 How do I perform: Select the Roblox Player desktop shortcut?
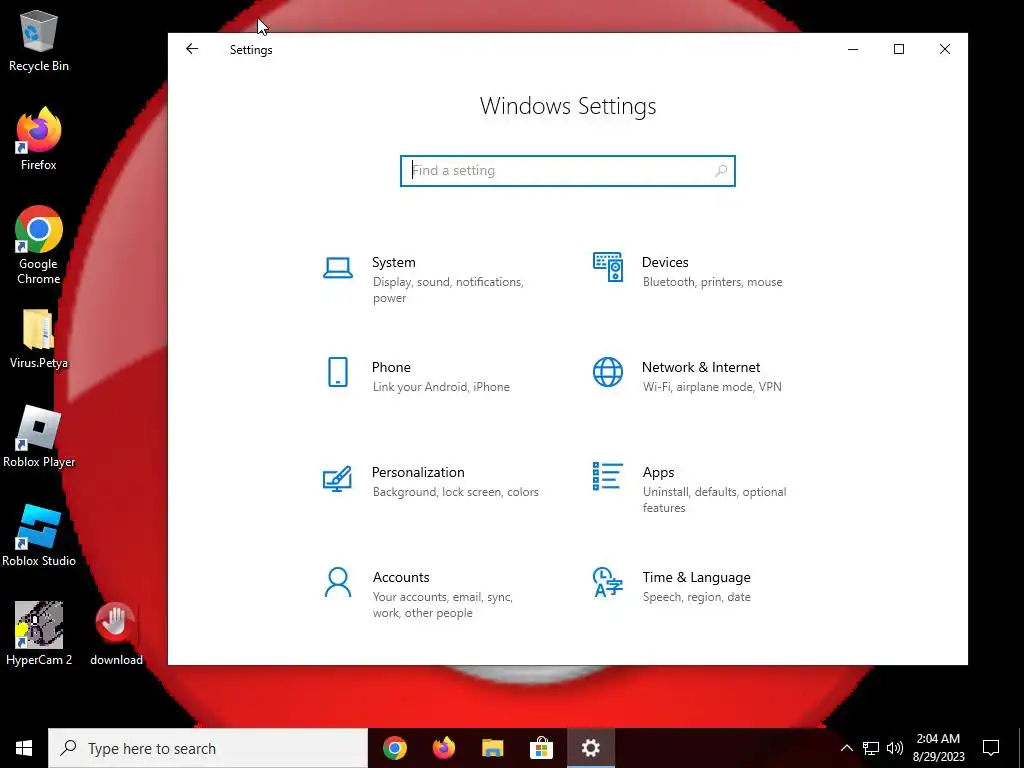coord(39,436)
